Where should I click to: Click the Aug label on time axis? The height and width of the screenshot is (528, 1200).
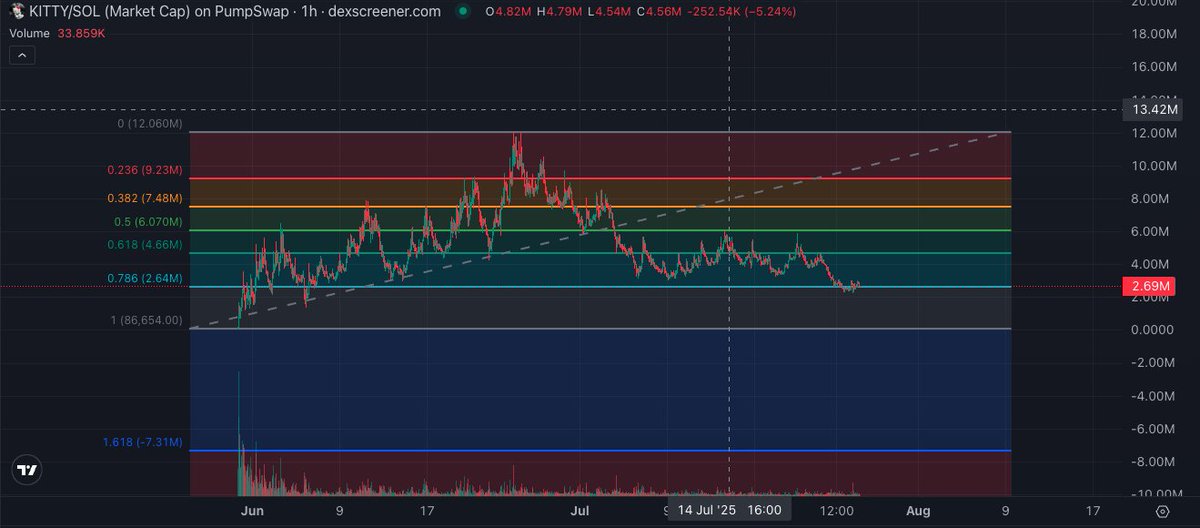click(x=918, y=510)
